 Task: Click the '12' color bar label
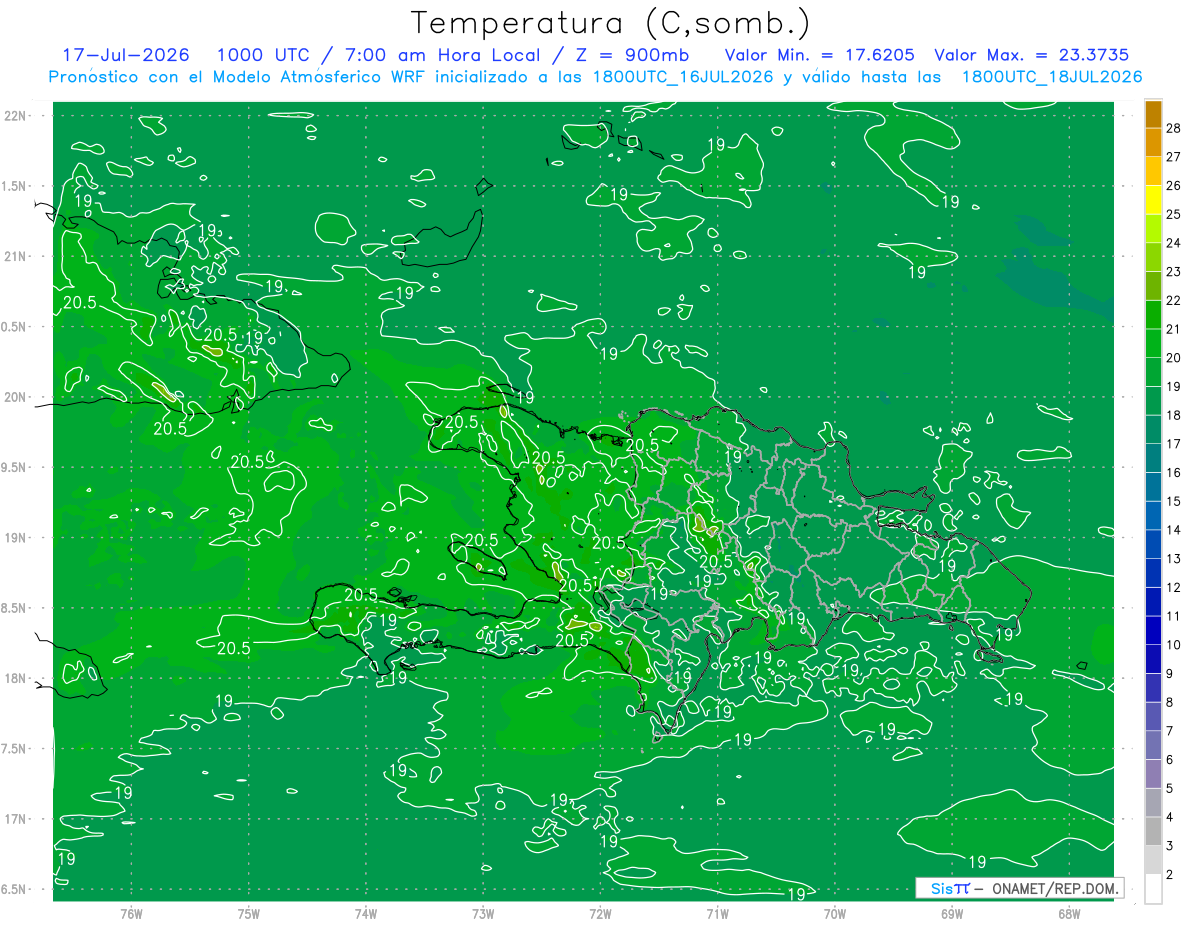(x=1175, y=587)
